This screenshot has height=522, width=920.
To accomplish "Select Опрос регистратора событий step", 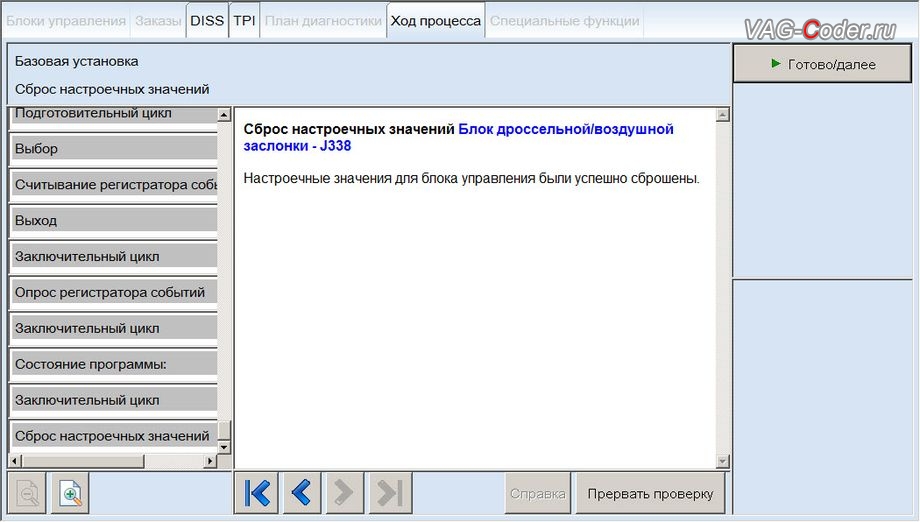I will point(112,292).
